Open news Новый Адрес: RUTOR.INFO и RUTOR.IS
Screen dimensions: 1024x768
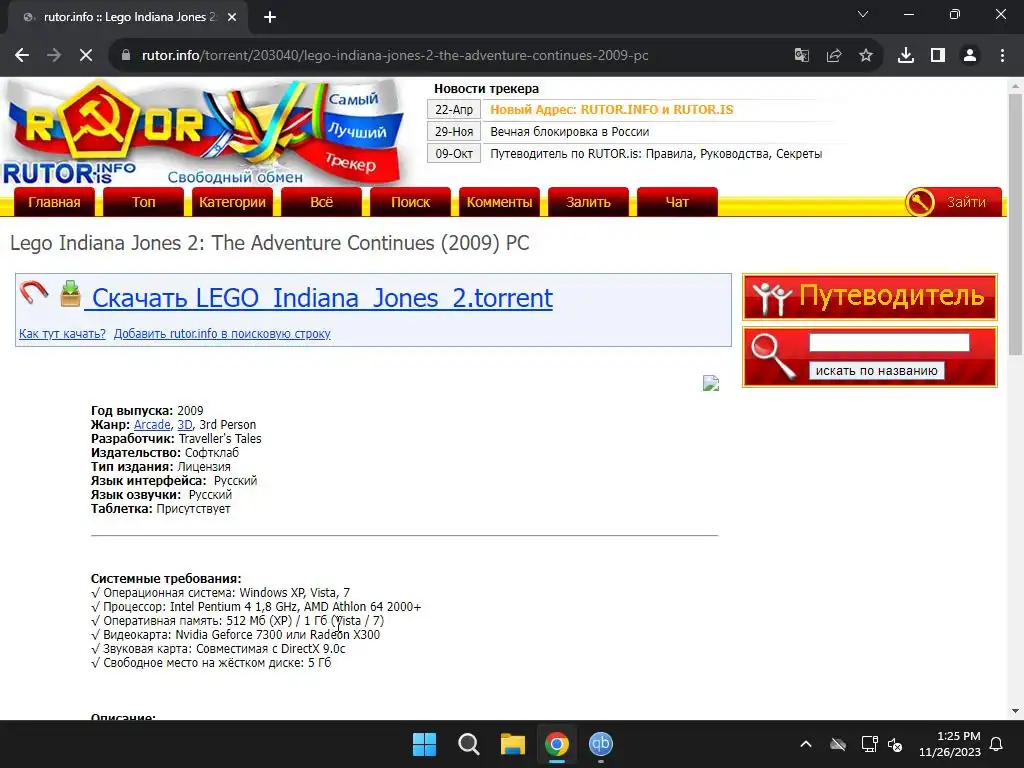pyautogui.click(x=611, y=110)
